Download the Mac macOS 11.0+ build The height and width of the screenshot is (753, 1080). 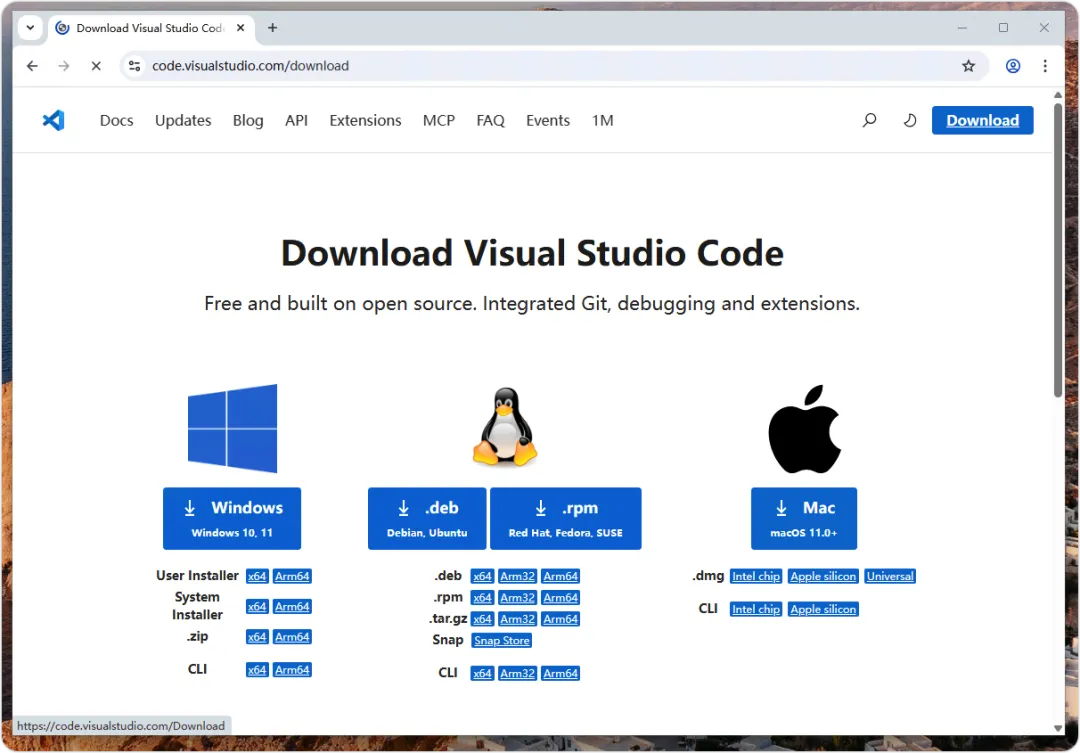[x=804, y=519]
